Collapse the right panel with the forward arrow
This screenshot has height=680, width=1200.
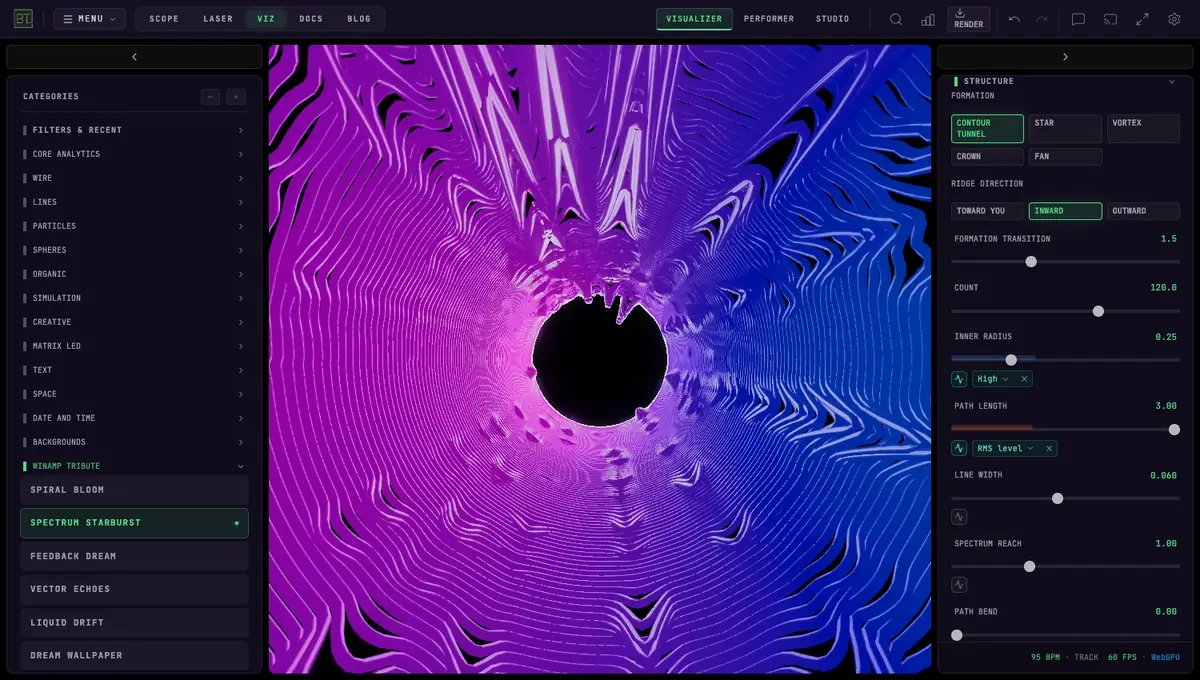[1065, 57]
